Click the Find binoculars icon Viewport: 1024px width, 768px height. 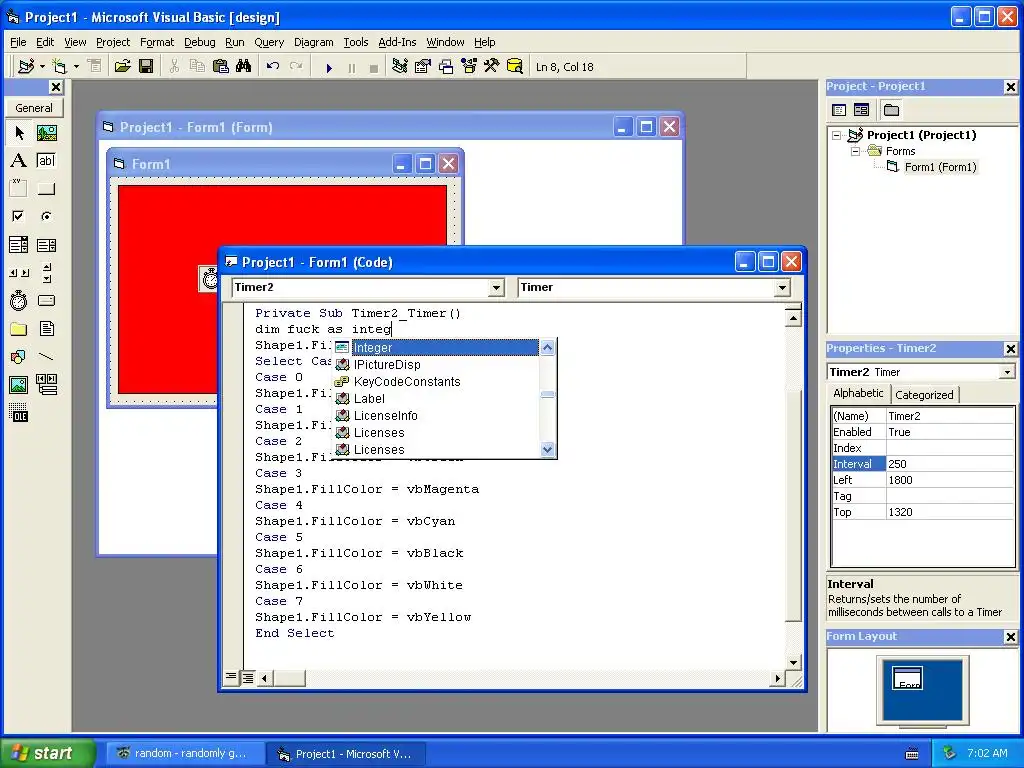(x=244, y=66)
